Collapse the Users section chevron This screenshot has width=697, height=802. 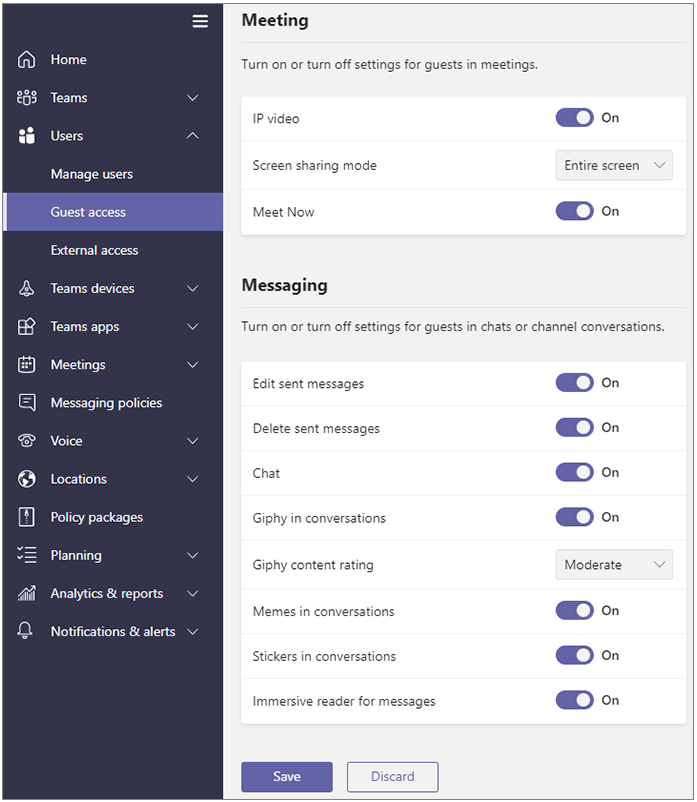point(193,136)
